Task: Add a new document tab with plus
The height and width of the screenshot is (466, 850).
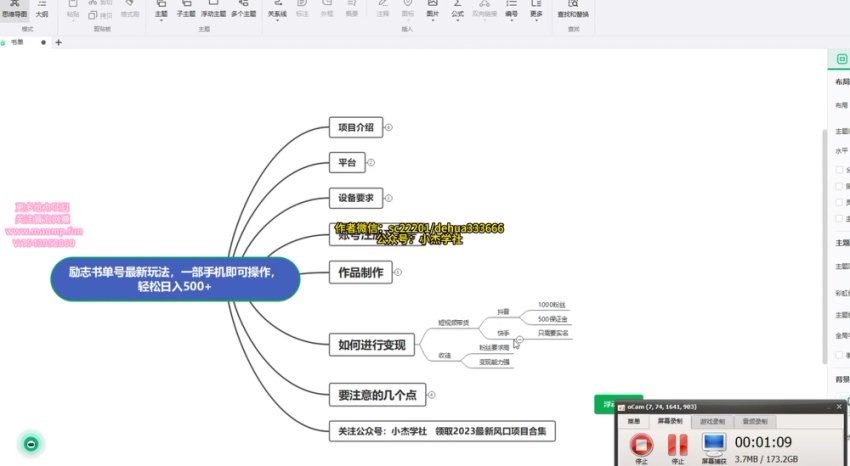Action: coord(58,43)
